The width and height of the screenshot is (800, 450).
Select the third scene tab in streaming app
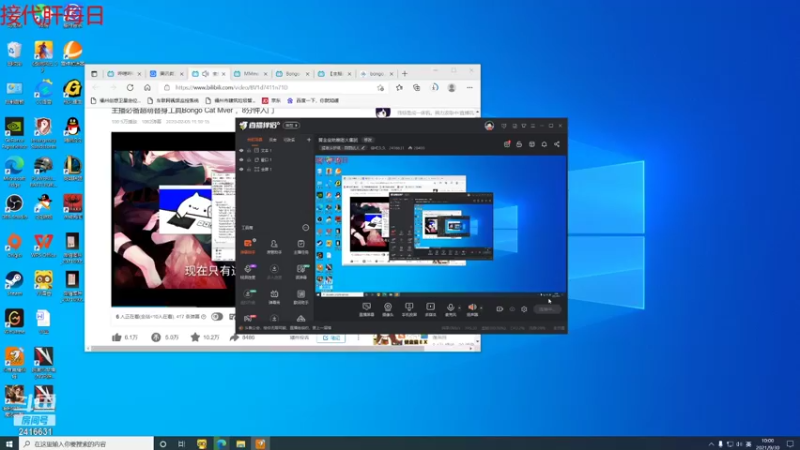[289, 140]
